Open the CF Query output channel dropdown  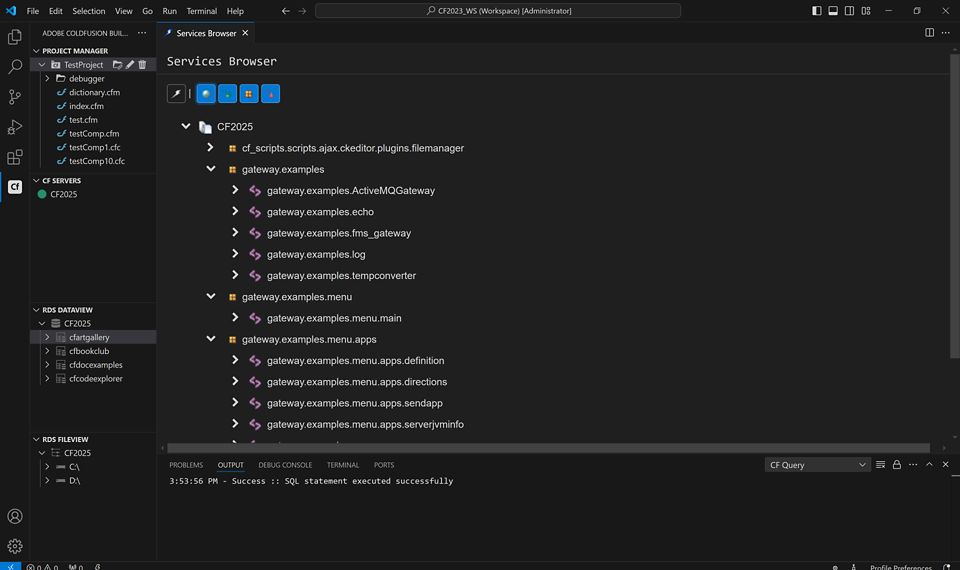pos(817,465)
